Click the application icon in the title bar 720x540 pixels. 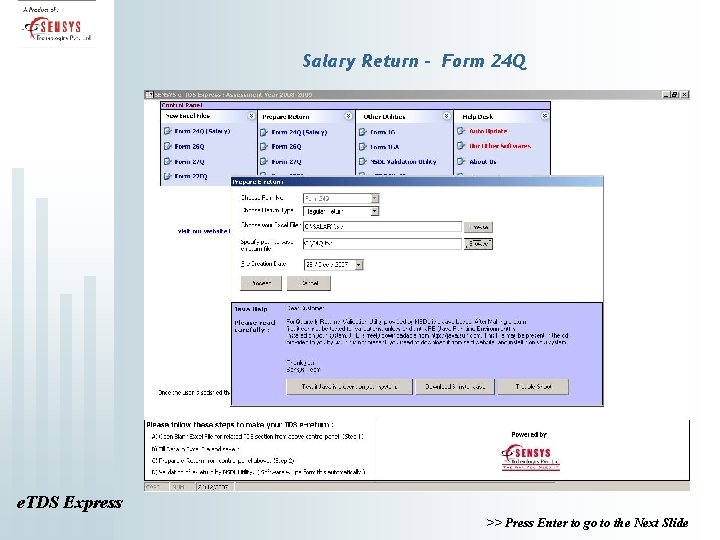pos(149,95)
